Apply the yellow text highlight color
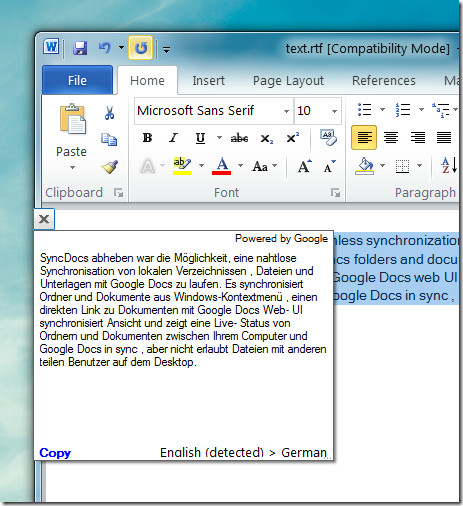Image resolution: width=463 pixels, height=506 pixels. pyautogui.click(x=182, y=166)
